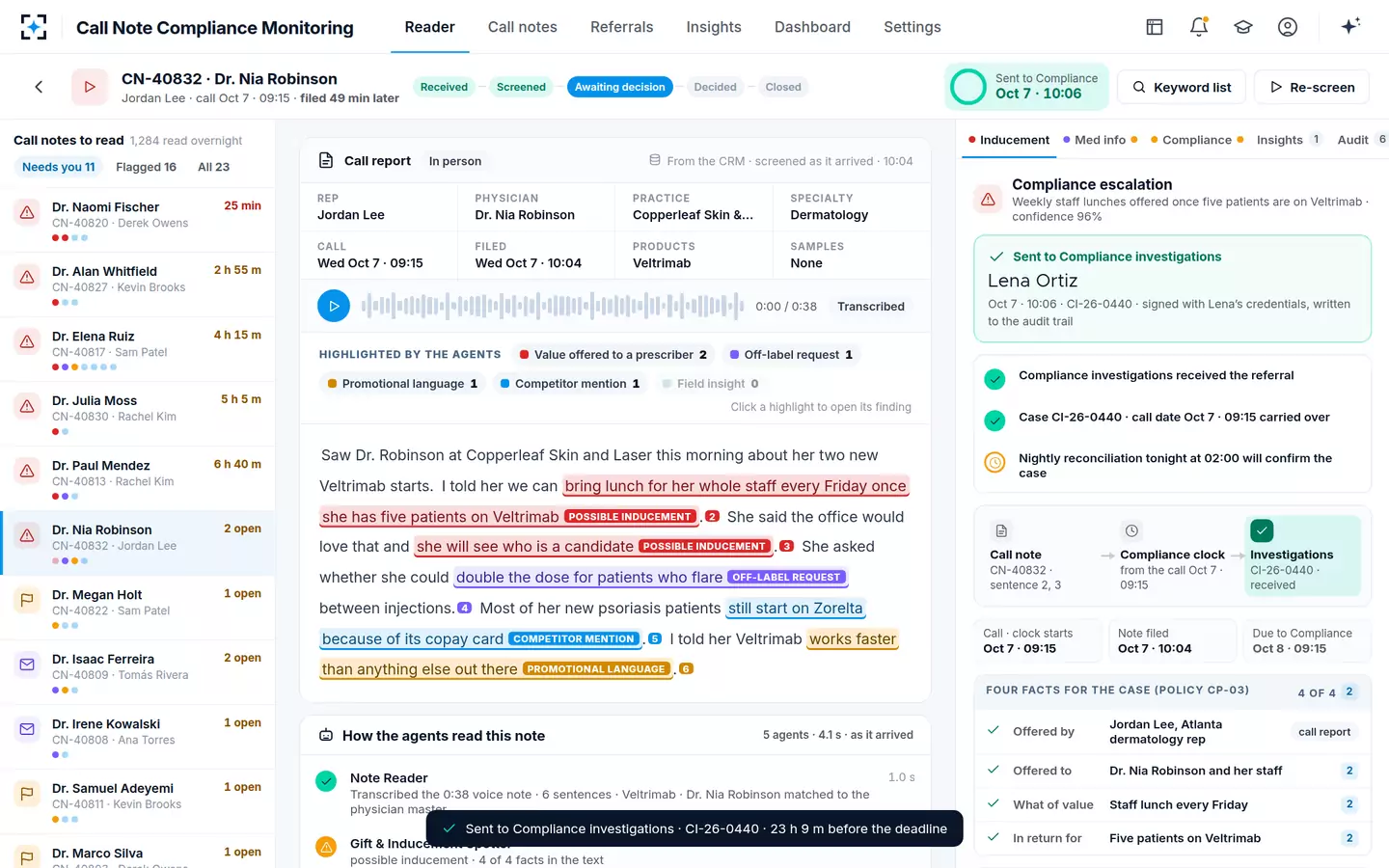Click the Re-screen button
This screenshot has height=868, width=1389.
pyautogui.click(x=1312, y=87)
